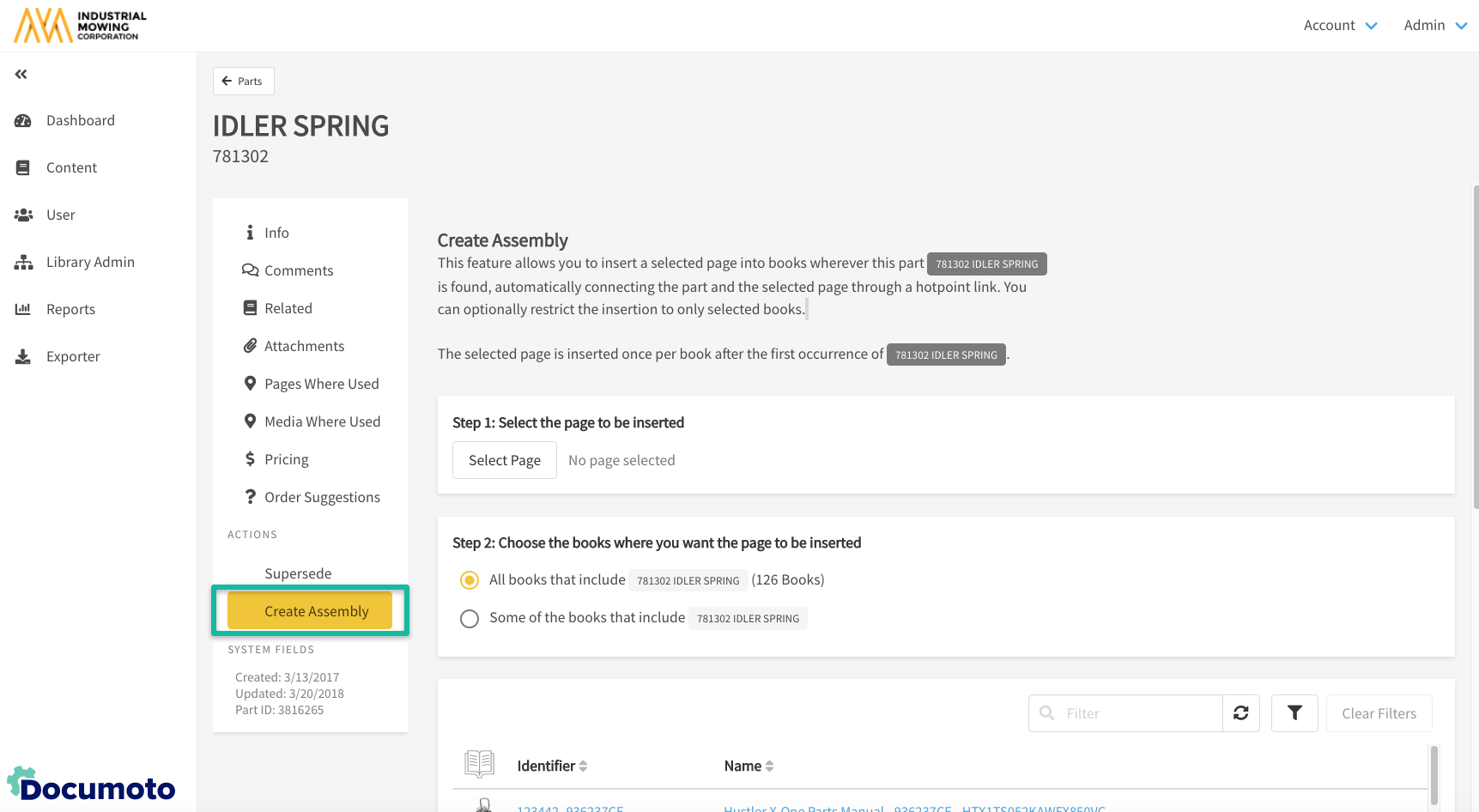This screenshot has width=1479, height=812.
Task: Open the funnel filter options button
Action: coord(1294,713)
